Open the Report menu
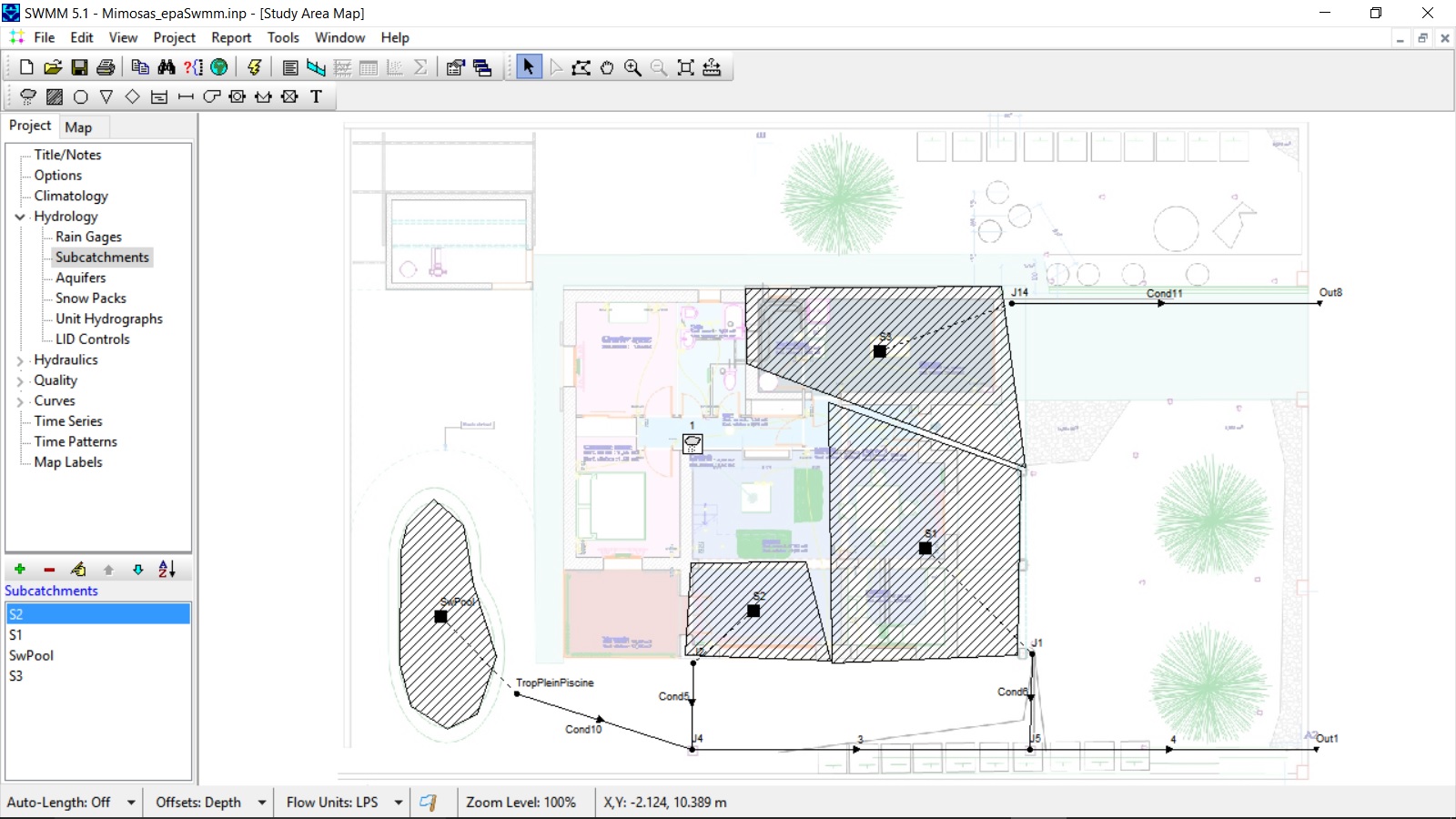The width and height of the screenshot is (1456, 819). [231, 37]
